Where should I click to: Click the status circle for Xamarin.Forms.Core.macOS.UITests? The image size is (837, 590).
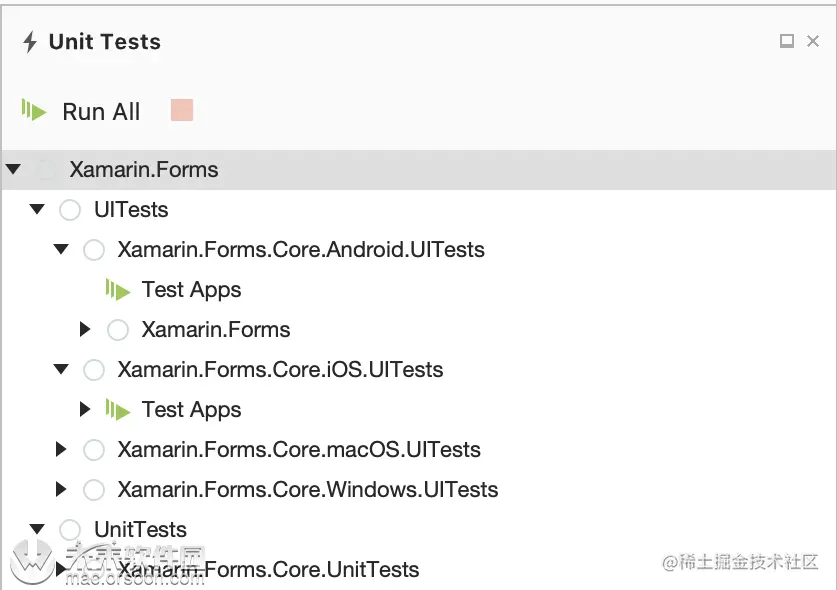[x=94, y=450]
